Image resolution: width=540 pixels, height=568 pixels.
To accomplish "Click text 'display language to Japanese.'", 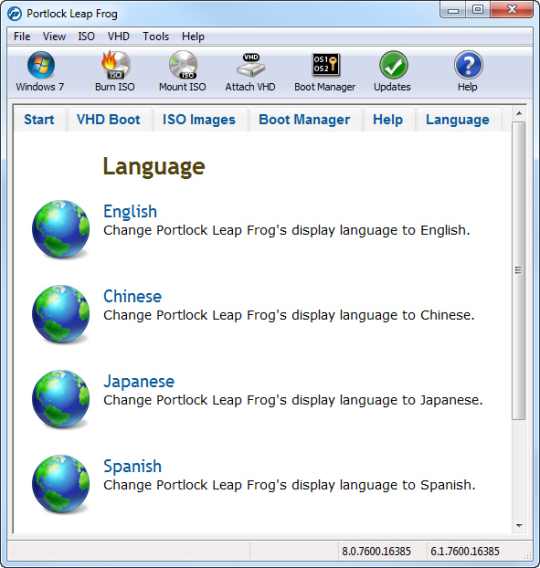I will tap(387, 400).
